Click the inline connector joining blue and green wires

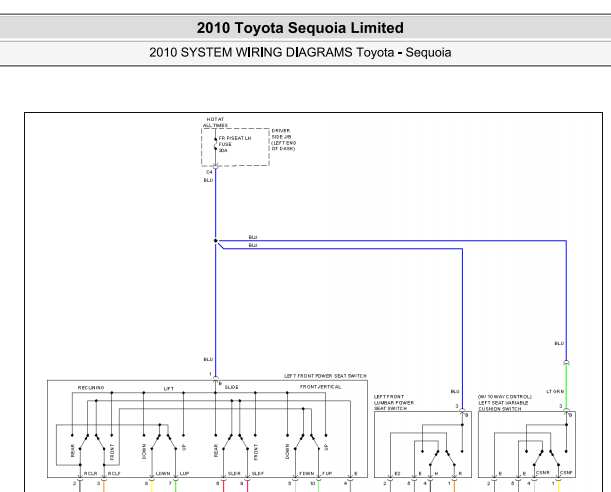coord(566,363)
